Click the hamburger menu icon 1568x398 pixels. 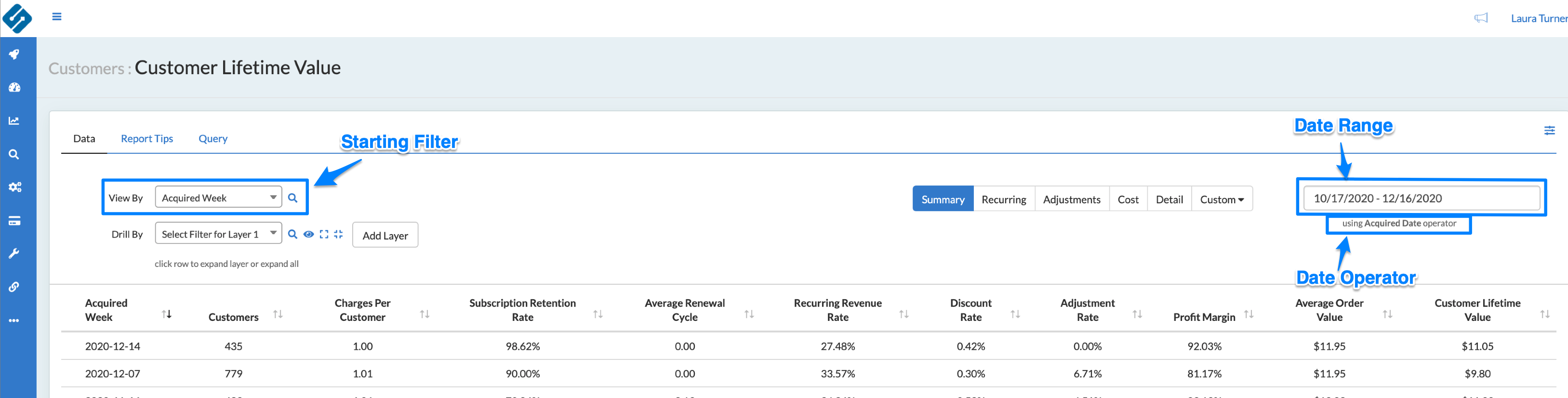tap(56, 16)
